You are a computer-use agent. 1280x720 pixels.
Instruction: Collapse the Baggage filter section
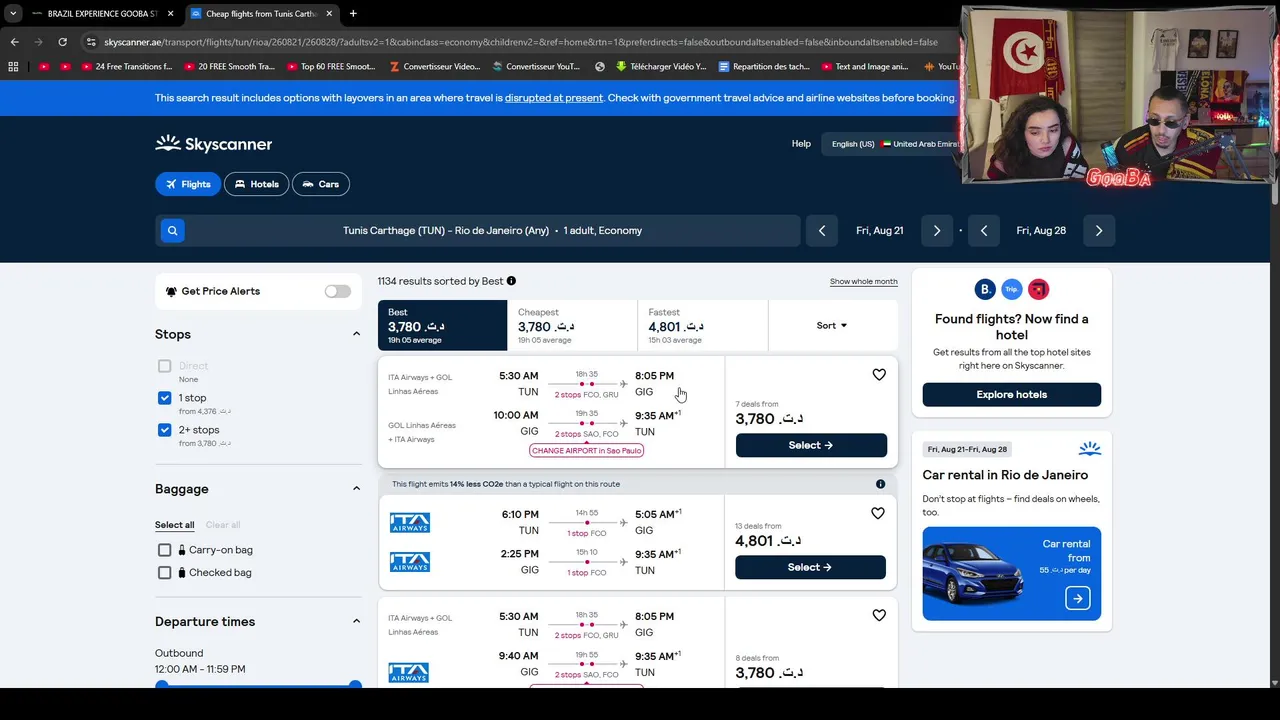click(356, 489)
